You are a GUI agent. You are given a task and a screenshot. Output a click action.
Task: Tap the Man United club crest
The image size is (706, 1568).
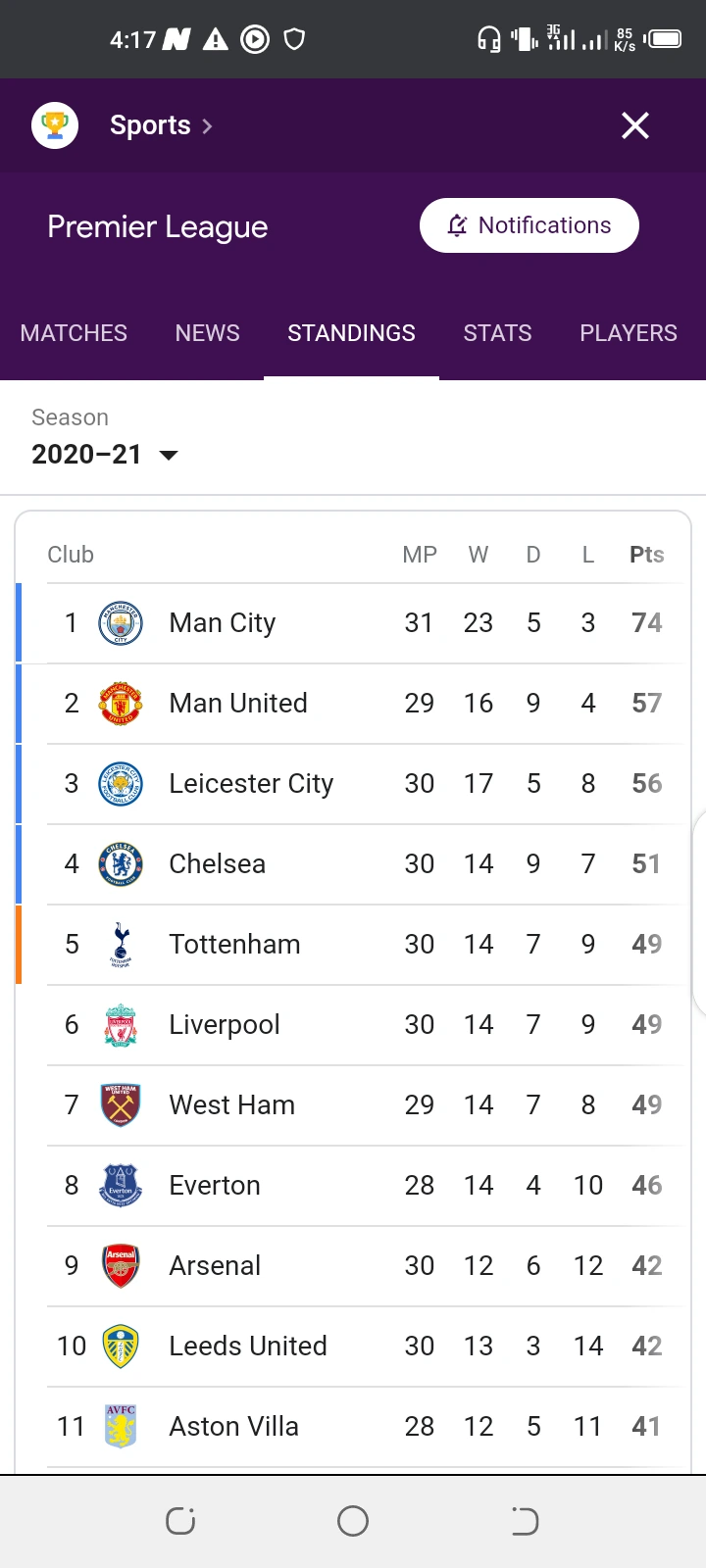pos(121,704)
